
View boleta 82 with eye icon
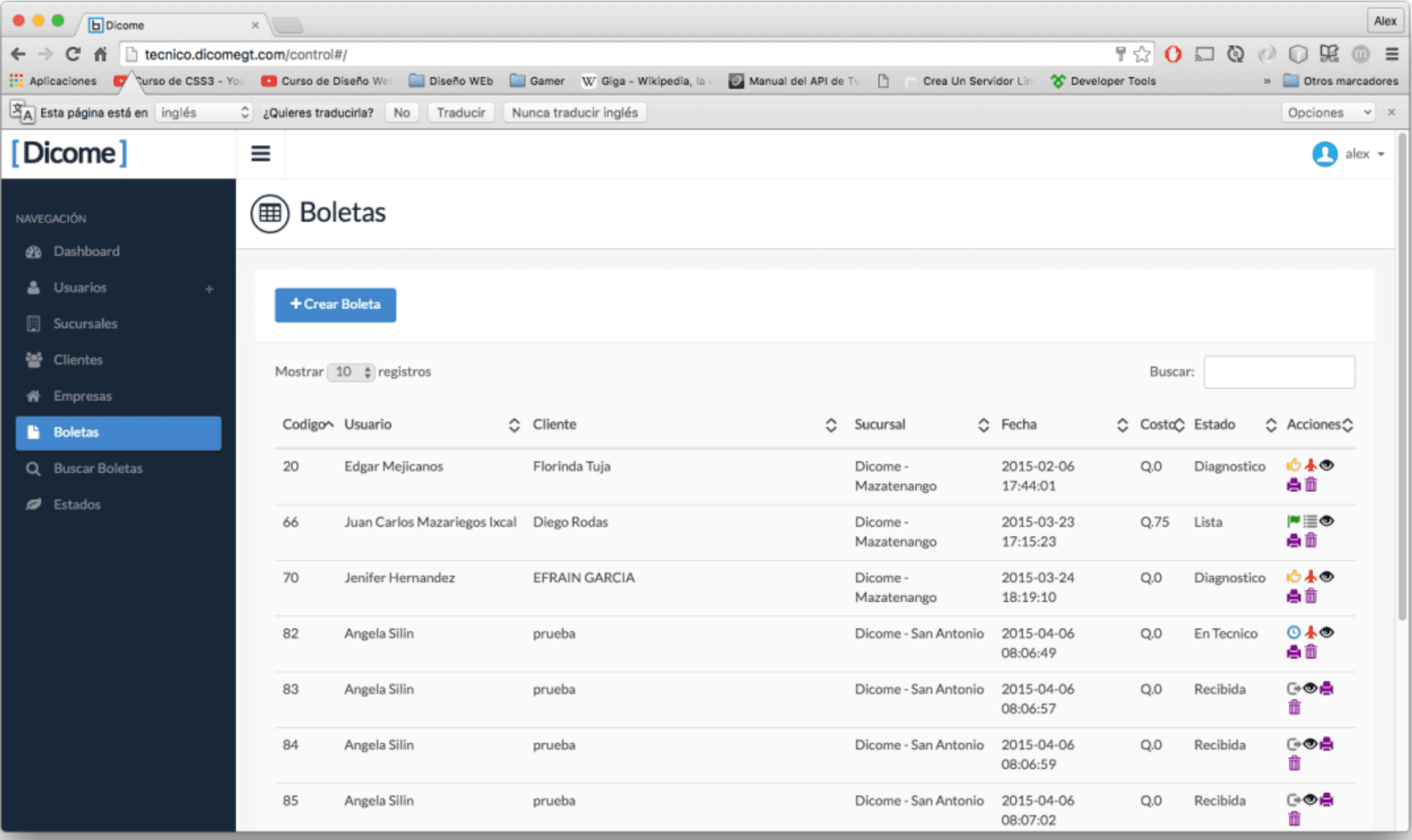(1326, 632)
